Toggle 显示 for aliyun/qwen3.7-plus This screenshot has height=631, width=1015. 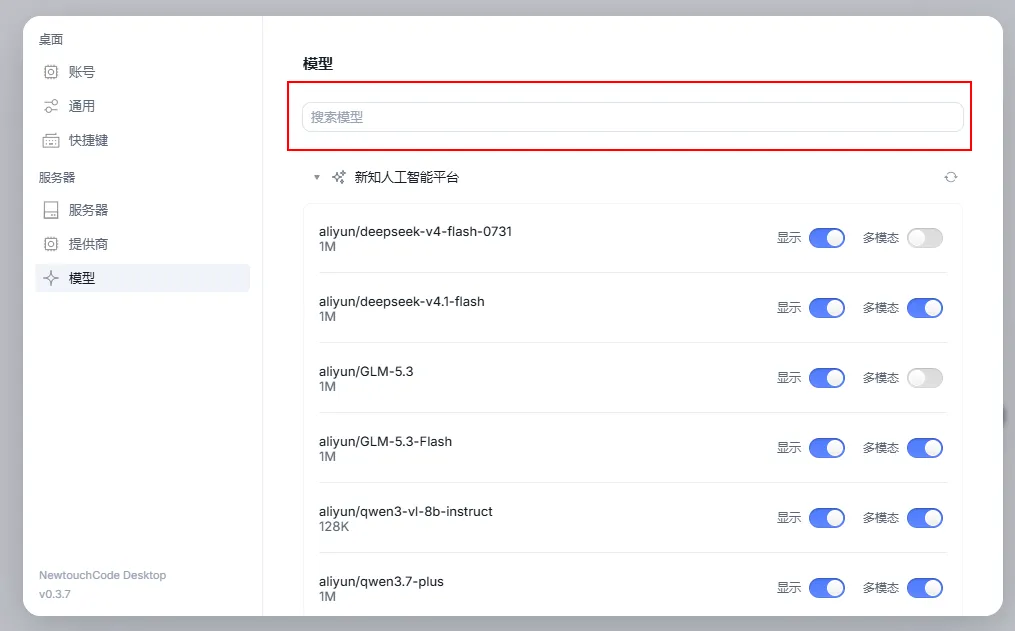[x=827, y=588]
